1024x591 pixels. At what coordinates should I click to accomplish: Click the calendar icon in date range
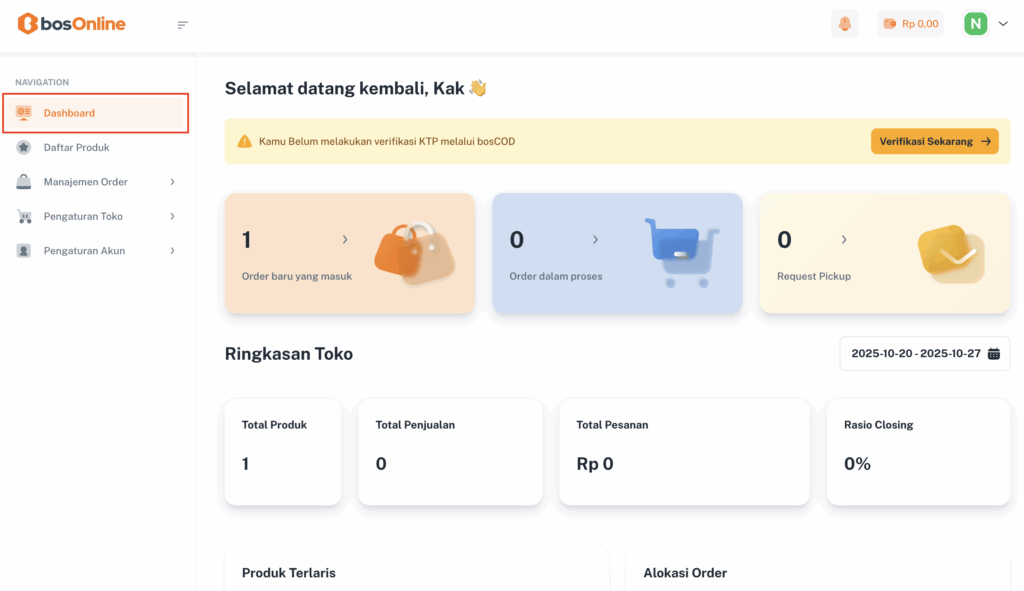[x=994, y=354]
